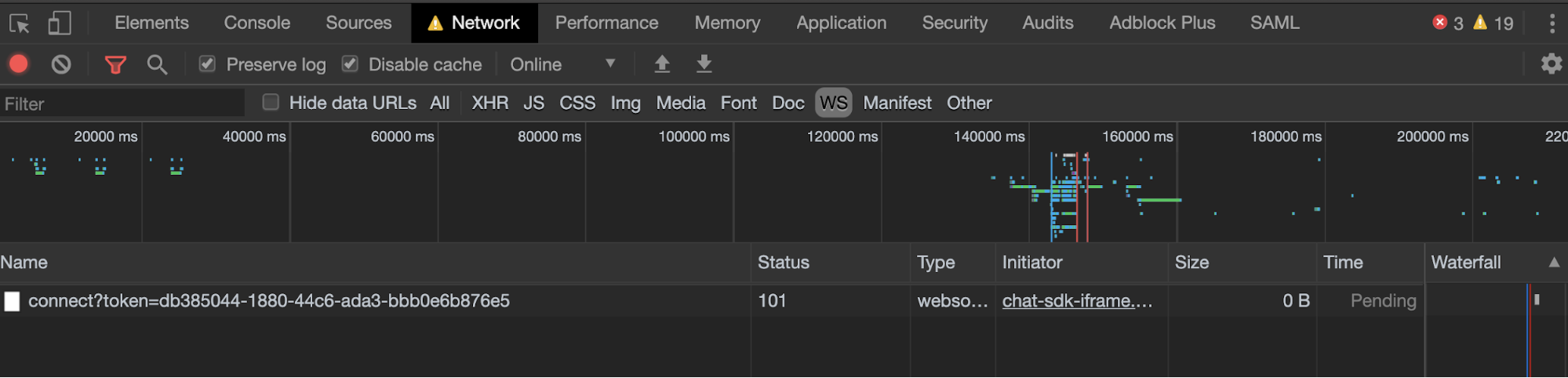Open the Online throttling dropdown
The width and height of the screenshot is (1568, 378).
tap(562, 64)
